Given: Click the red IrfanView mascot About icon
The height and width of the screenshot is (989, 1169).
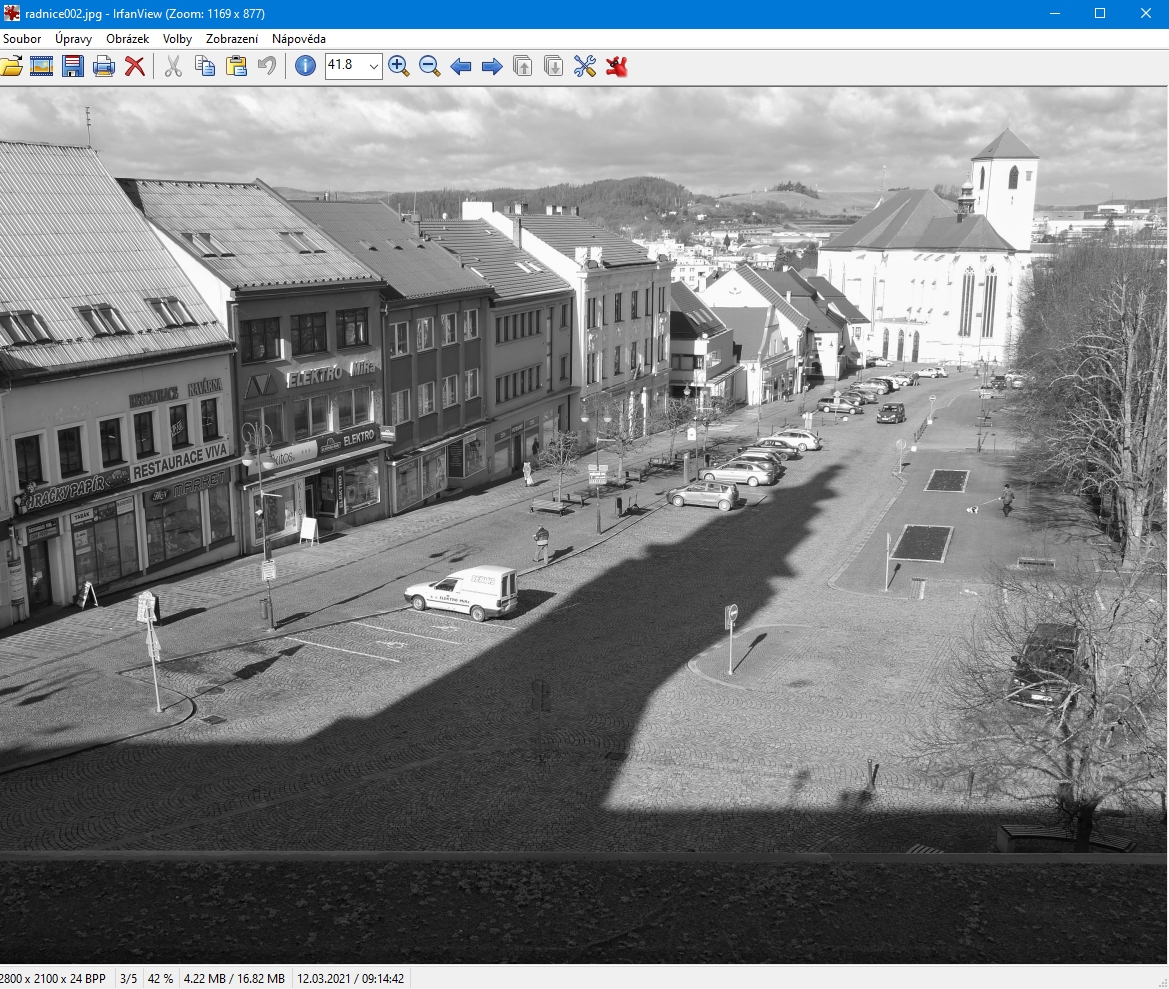Looking at the screenshot, I should [x=617, y=67].
